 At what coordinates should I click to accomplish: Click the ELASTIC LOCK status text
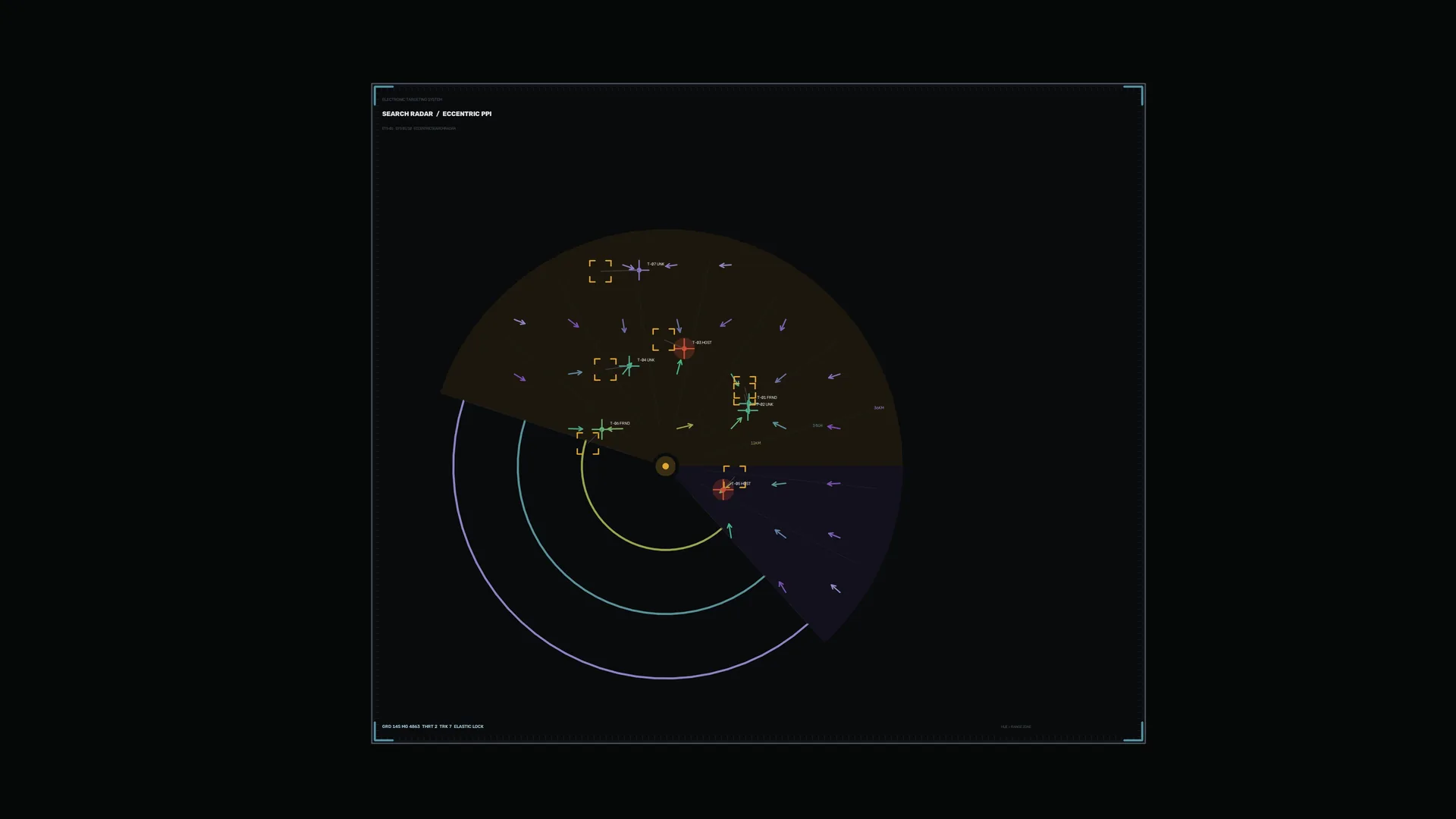tap(469, 726)
